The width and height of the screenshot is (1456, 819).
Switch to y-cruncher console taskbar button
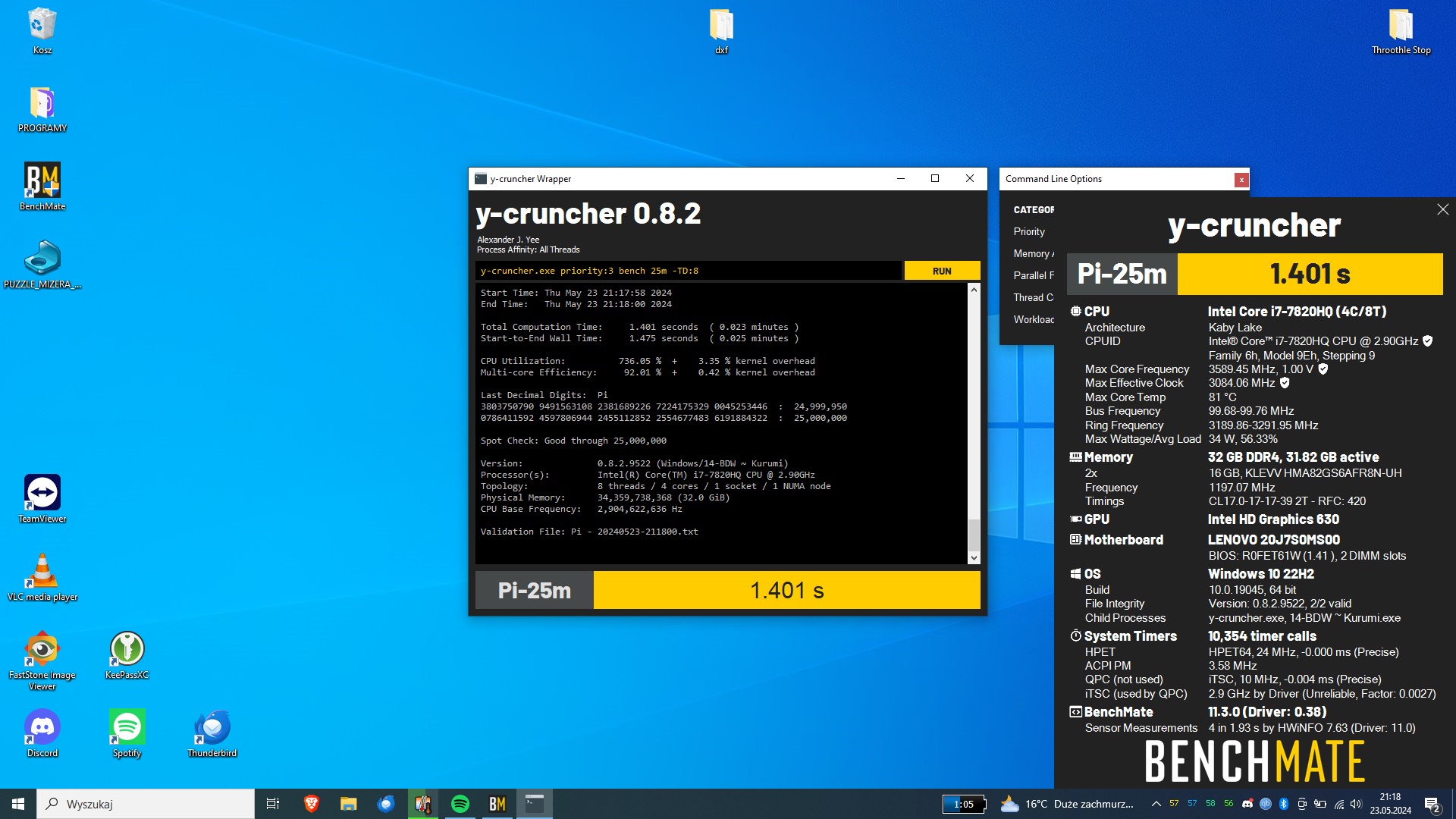pyautogui.click(x=535, y=804)
